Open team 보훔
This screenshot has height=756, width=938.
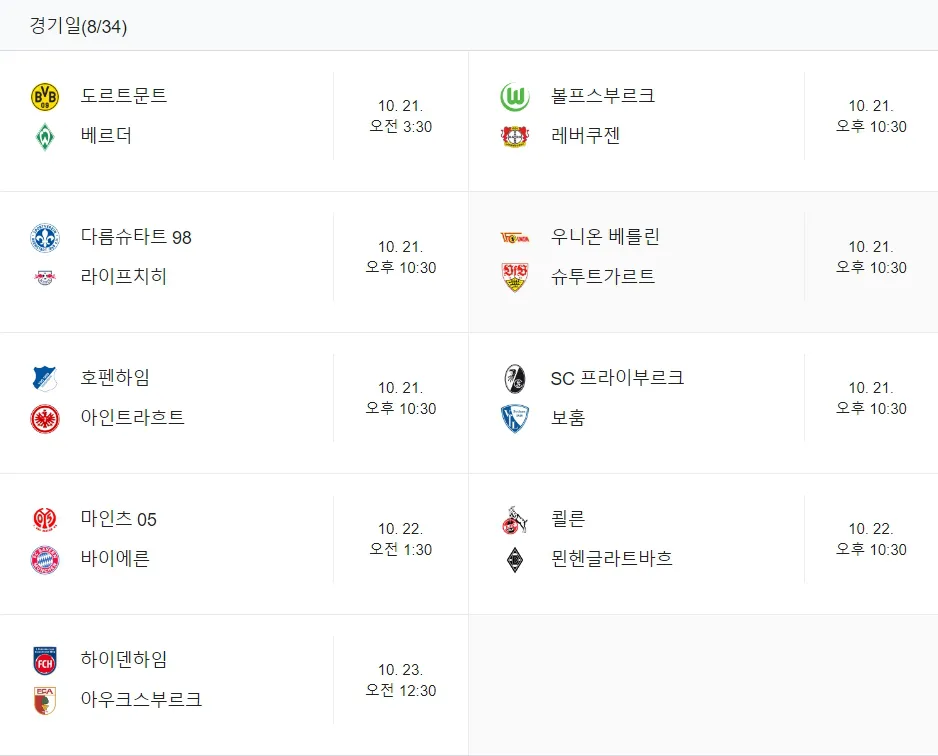pyautogui.click(x=568, y=417)
